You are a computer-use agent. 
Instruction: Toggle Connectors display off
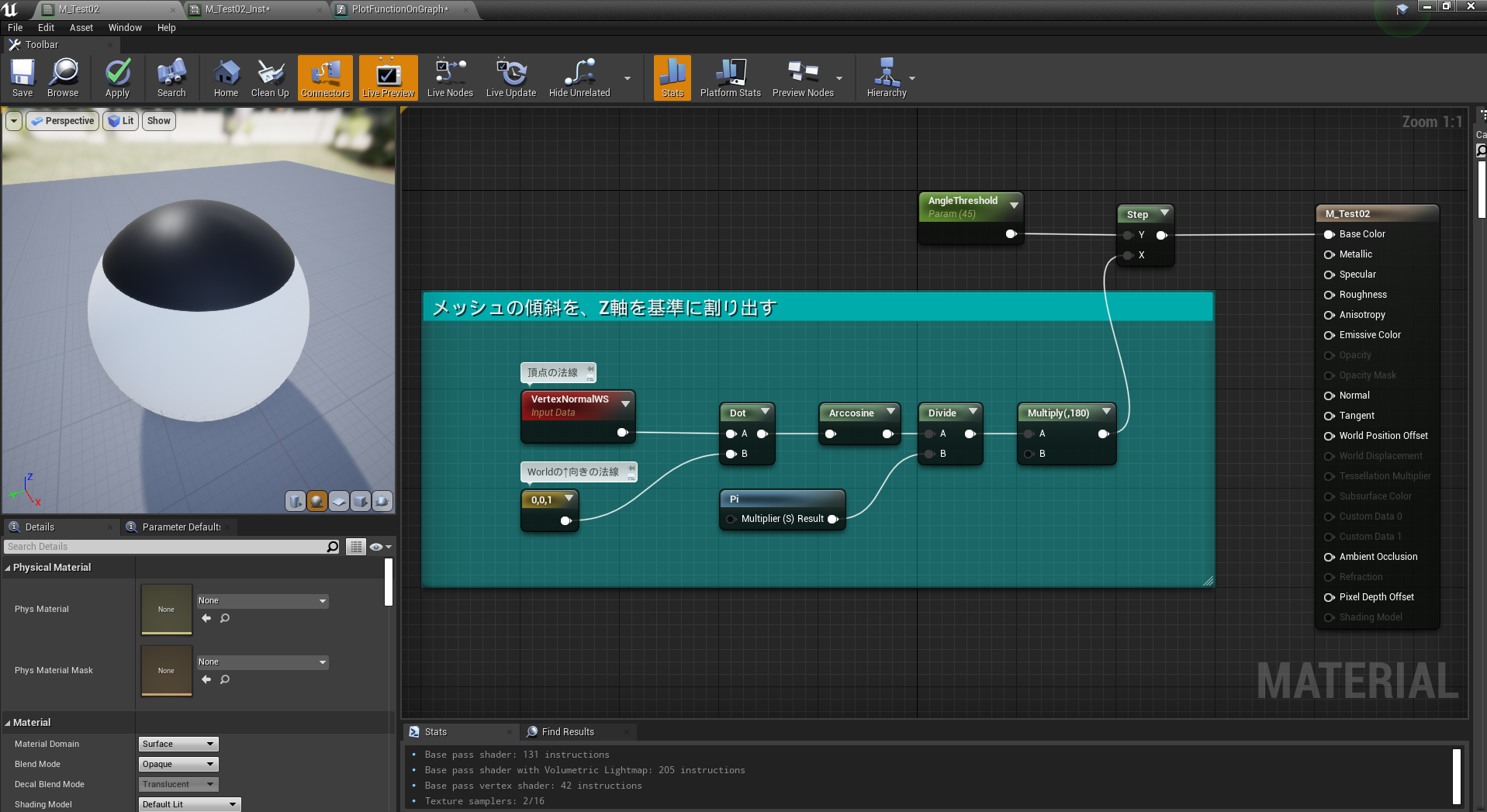[325, 78]
